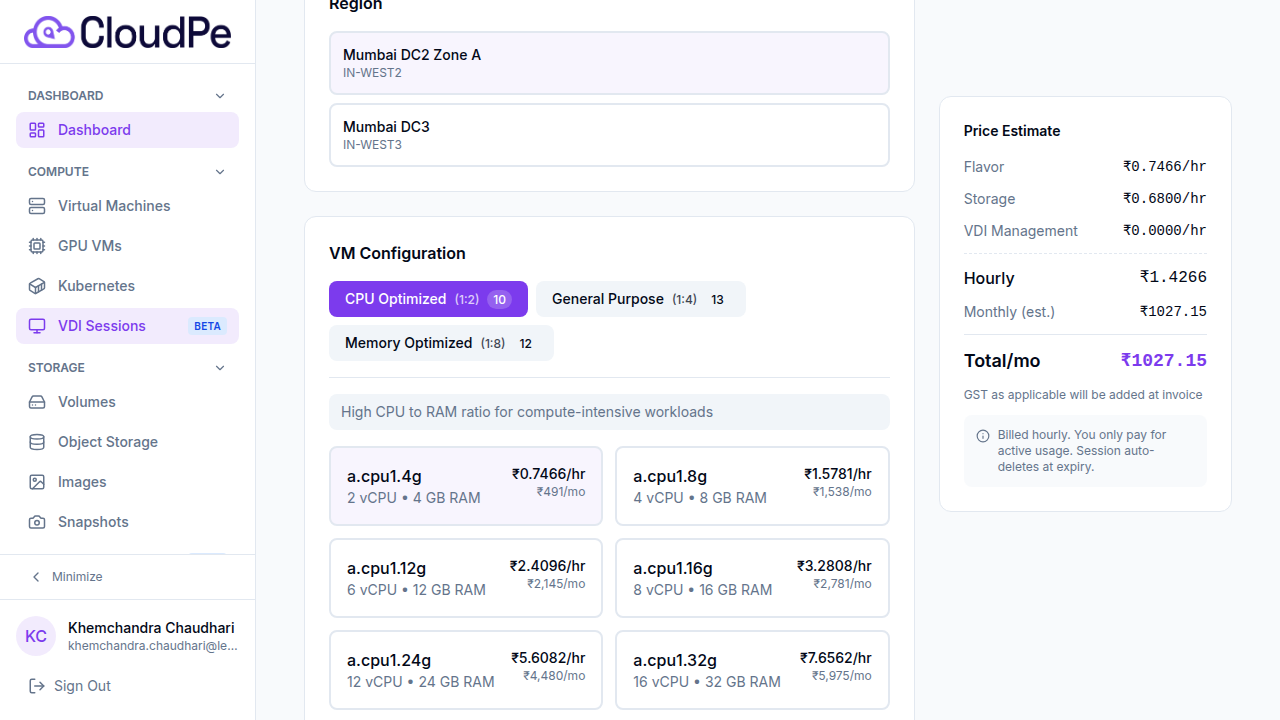This screenshot has width=1280, height=720.
Task: Click the VDI Sessions monitor icon
Action: pos(37,326)
